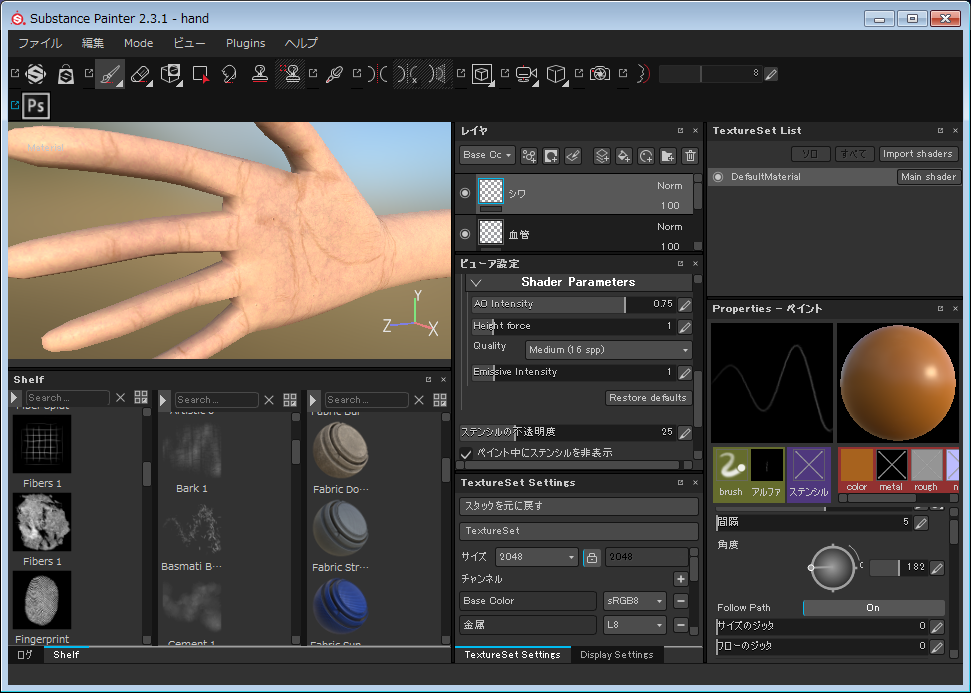Switch to Display Settings tab
This screenshot has height=693, width=971.
(617, 655)
